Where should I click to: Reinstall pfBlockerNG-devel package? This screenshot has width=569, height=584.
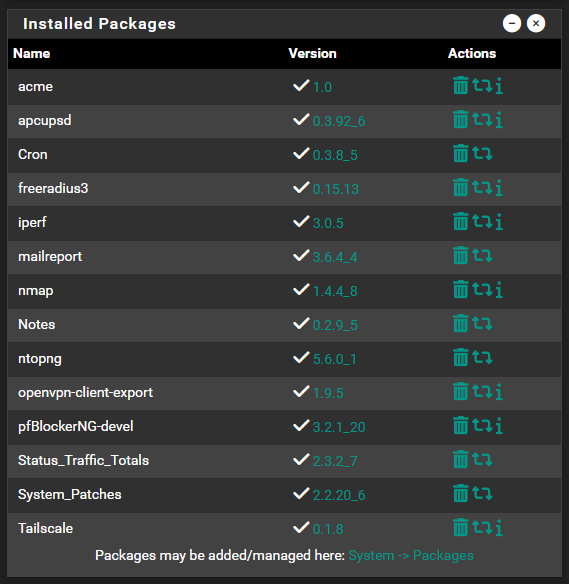[x=483, y=425]
